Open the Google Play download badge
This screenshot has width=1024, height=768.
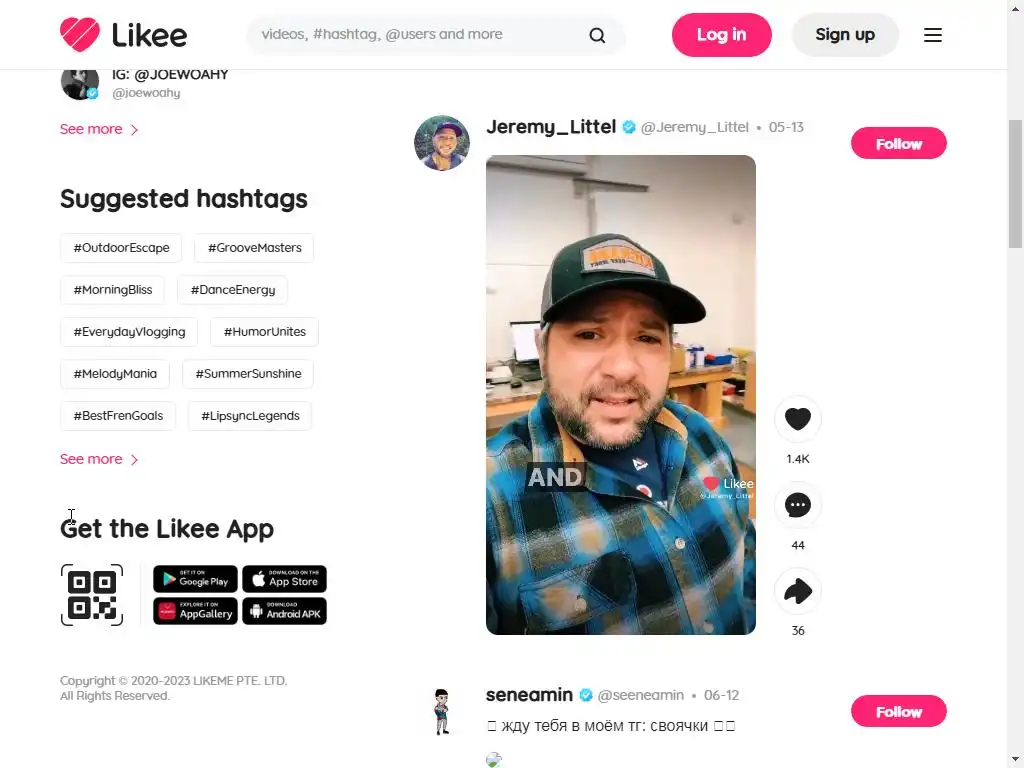(195, 579)
